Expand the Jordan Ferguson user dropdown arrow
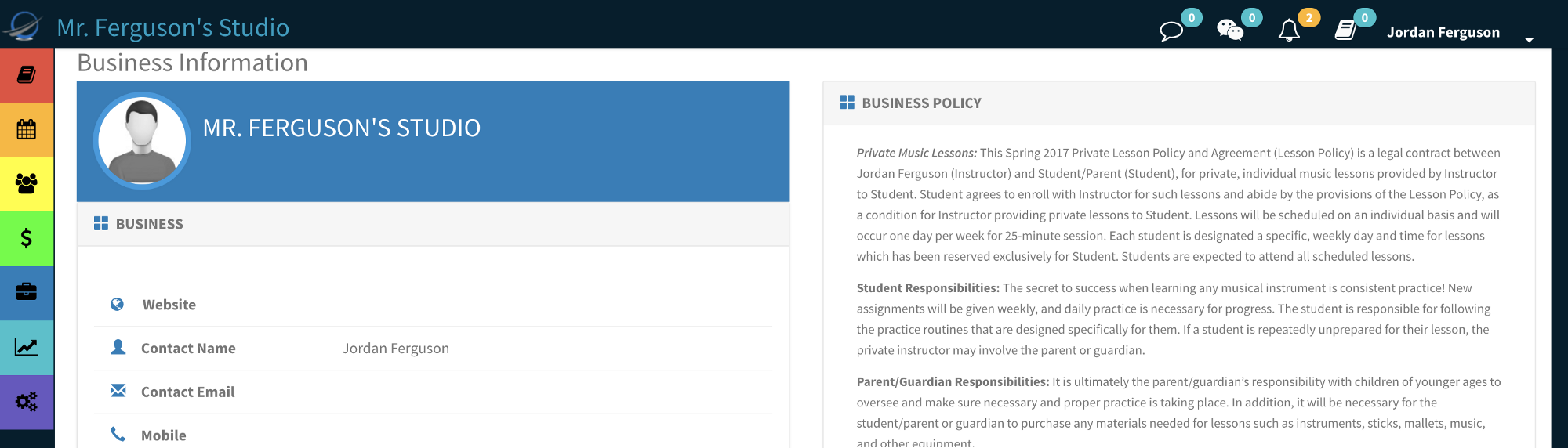 click(x=1529, y=40)
